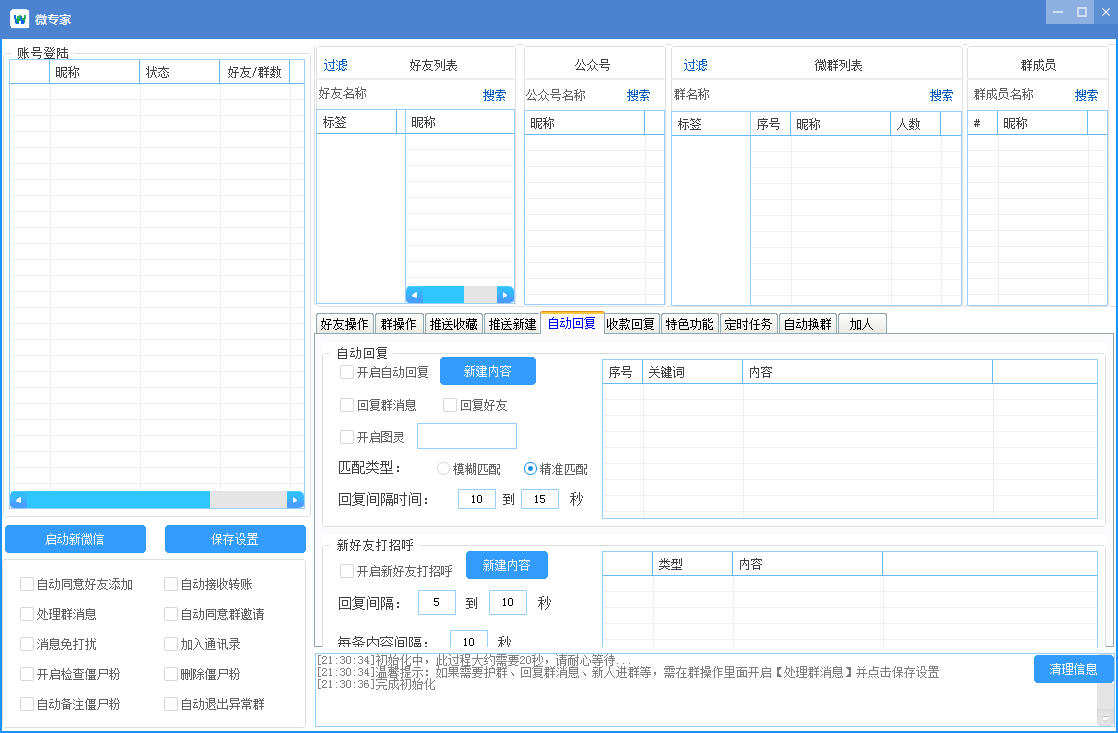This screenshot has width=1118, height=733.
Task: Toggle 加入通讯录 checkbox
Action: click(x=171, y=644)
